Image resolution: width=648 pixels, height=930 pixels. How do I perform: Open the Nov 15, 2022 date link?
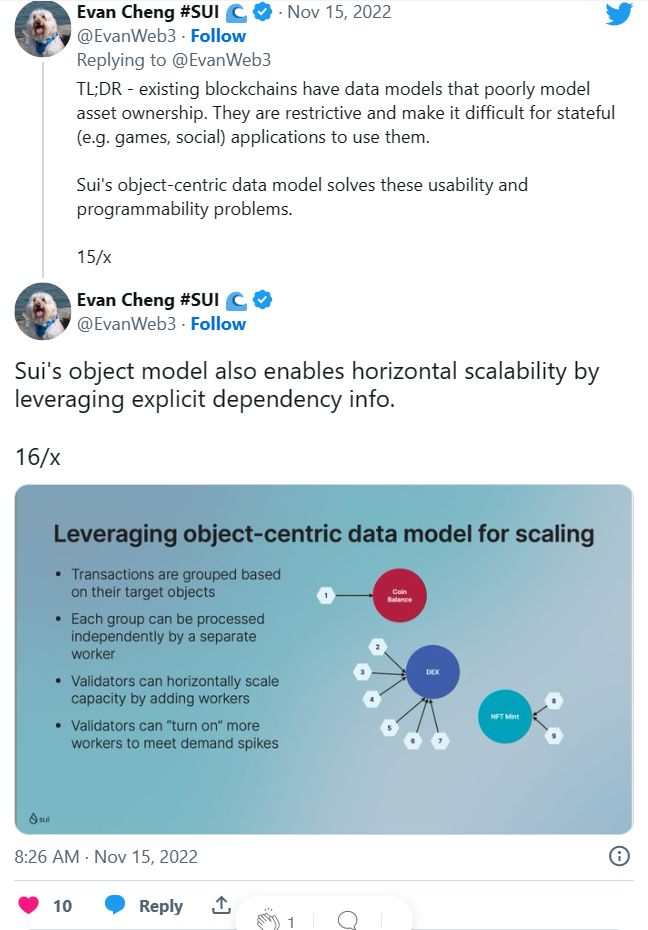pyautogui.click(x=339, y=13)
